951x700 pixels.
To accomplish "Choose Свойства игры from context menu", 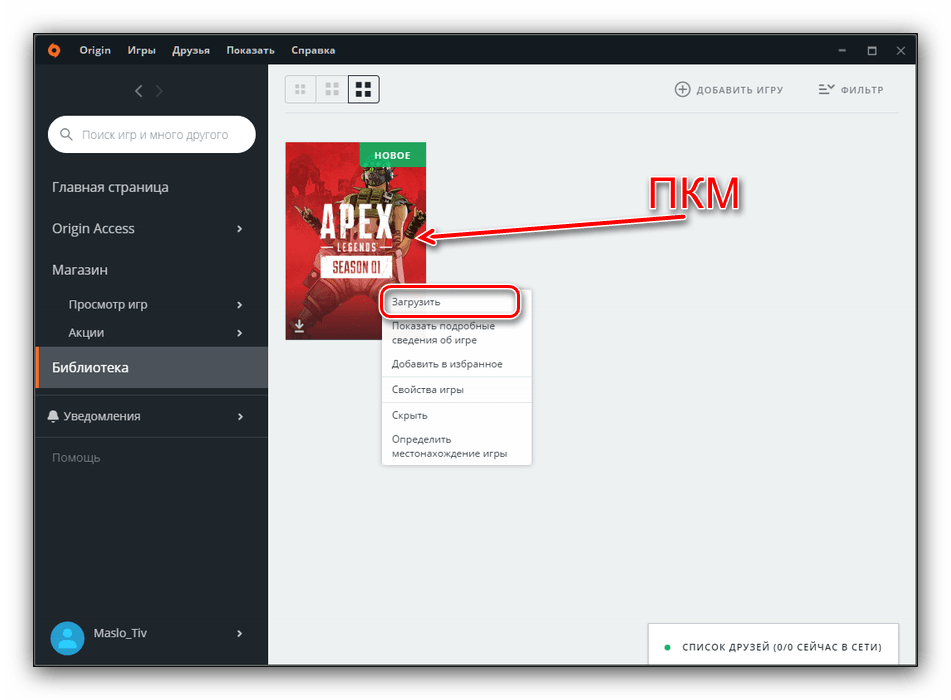I will (x=428, y=390).
